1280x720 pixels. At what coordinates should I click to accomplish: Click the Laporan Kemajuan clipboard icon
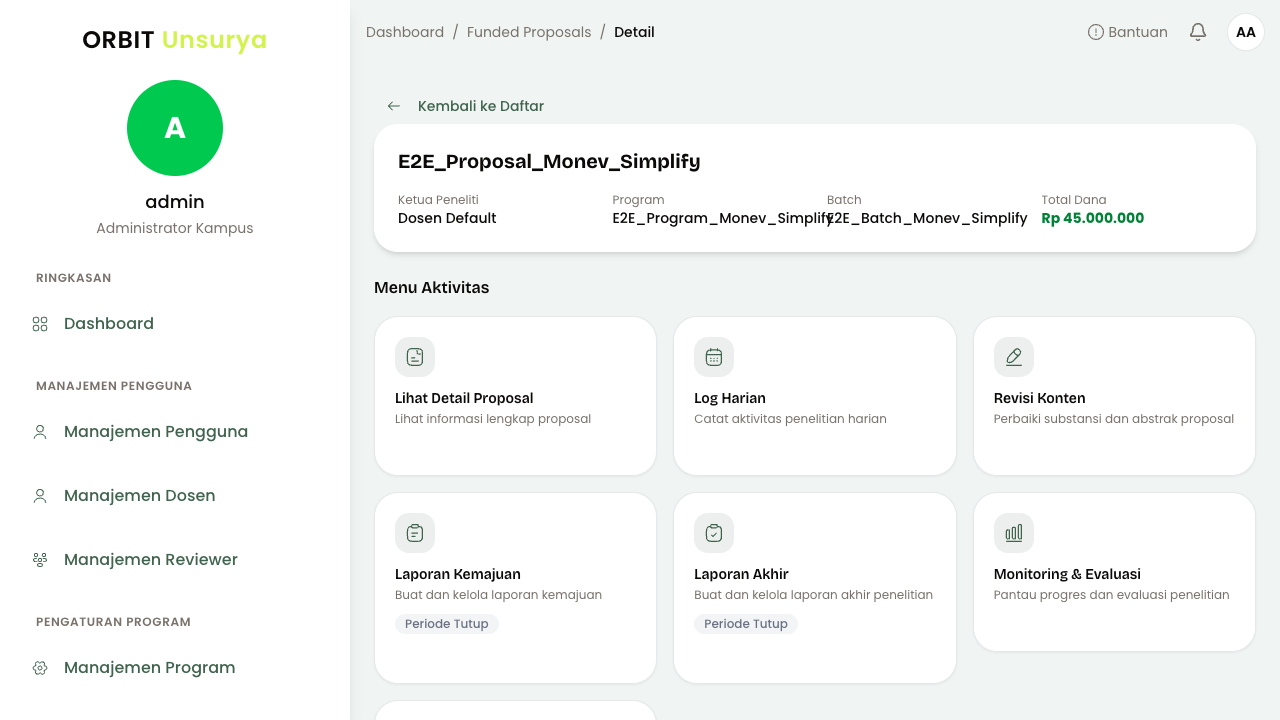click(x=415, y=533)
